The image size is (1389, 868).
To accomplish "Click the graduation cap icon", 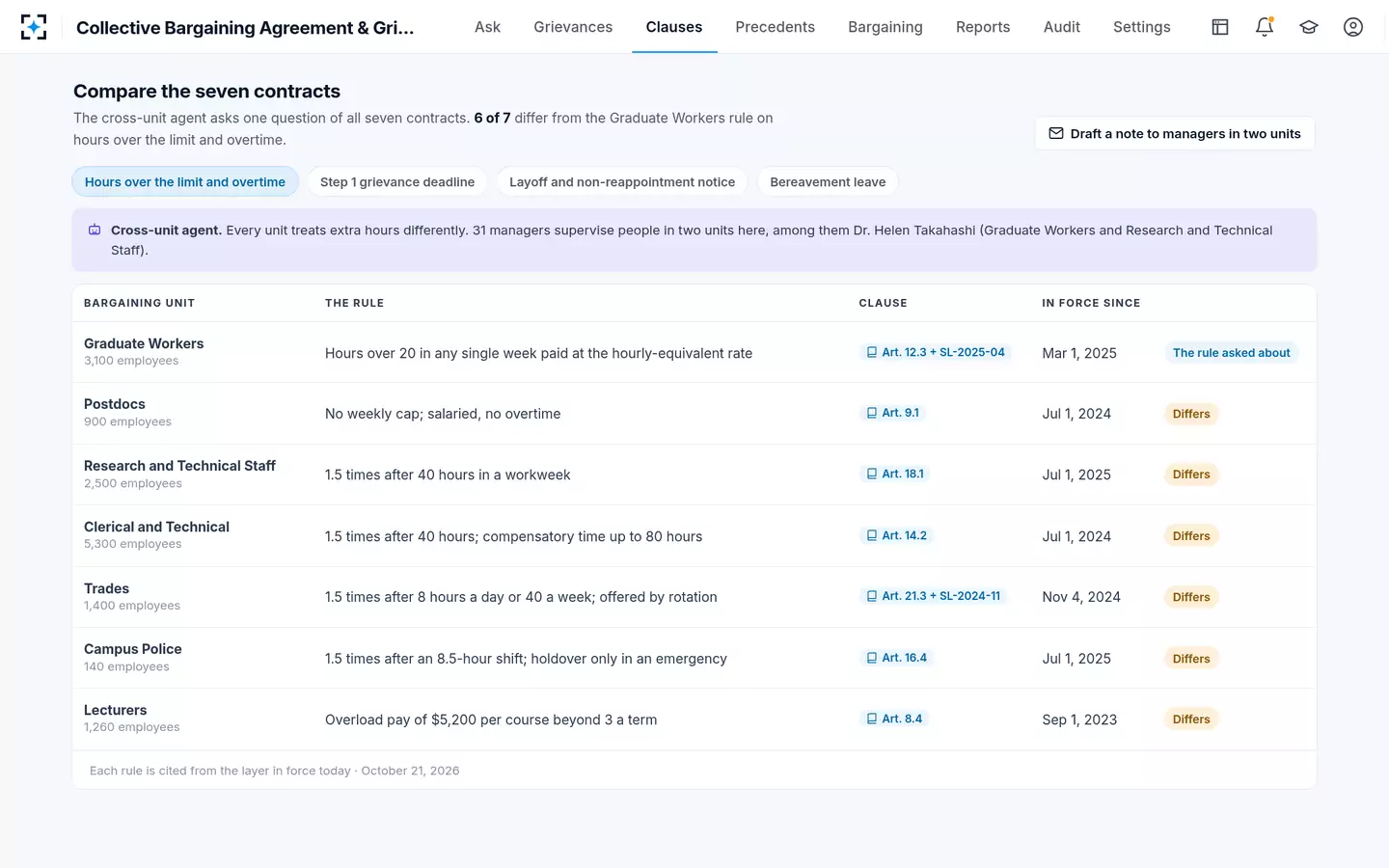I will coord(1309,27).
